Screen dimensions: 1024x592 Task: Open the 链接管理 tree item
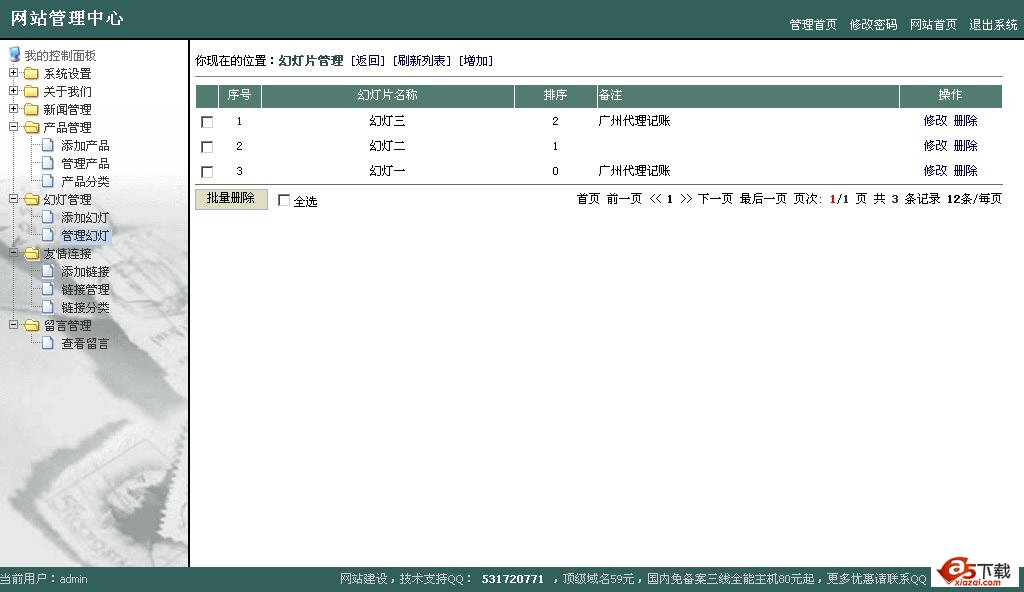[x=85, y=289]
